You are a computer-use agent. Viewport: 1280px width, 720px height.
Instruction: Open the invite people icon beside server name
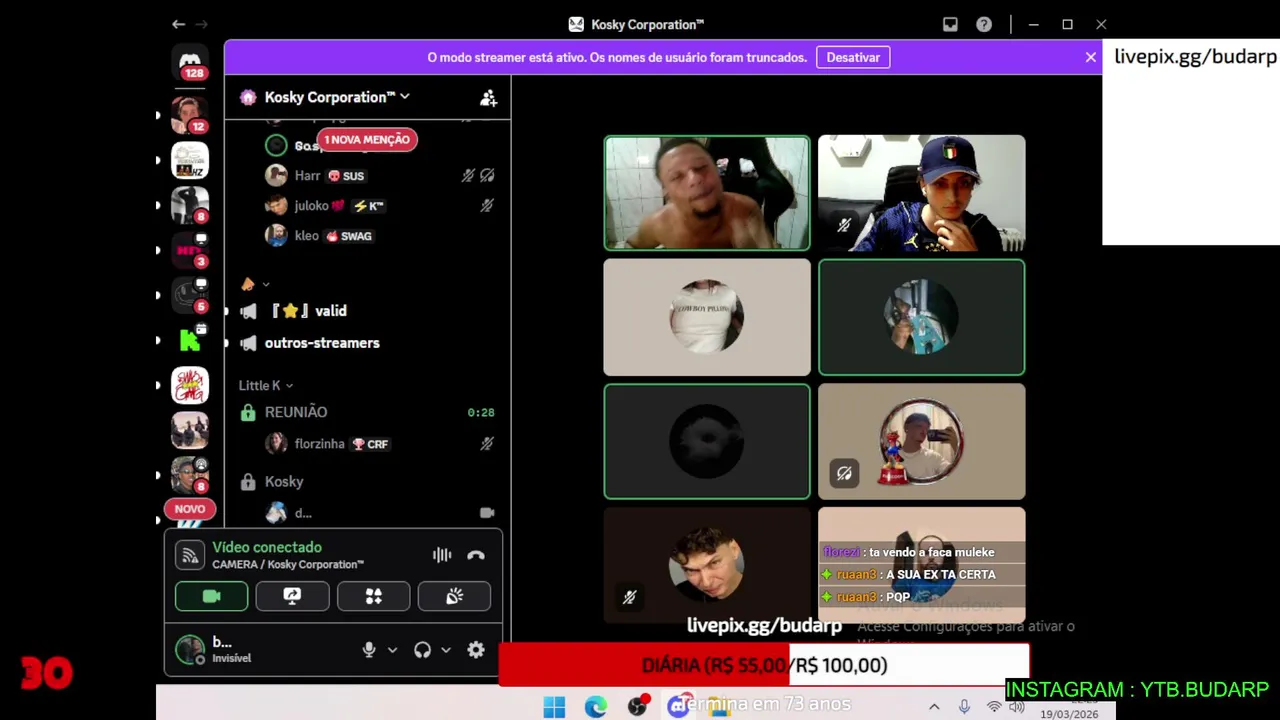click(x=488, y=97)
